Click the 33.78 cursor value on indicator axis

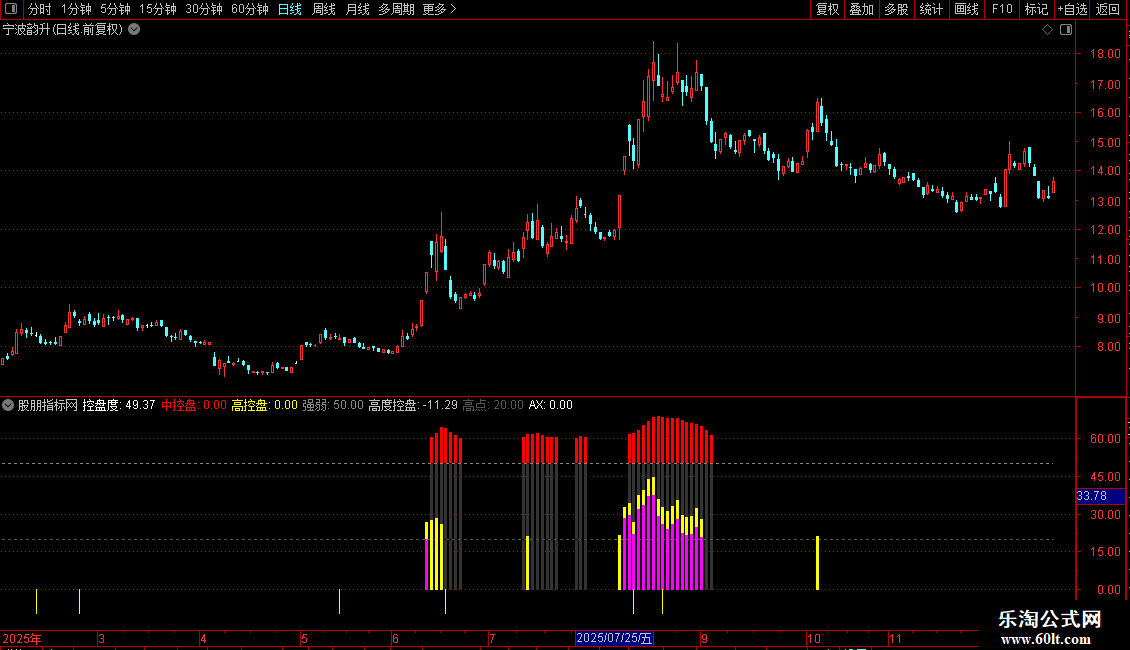click(x=1100, y=496)
